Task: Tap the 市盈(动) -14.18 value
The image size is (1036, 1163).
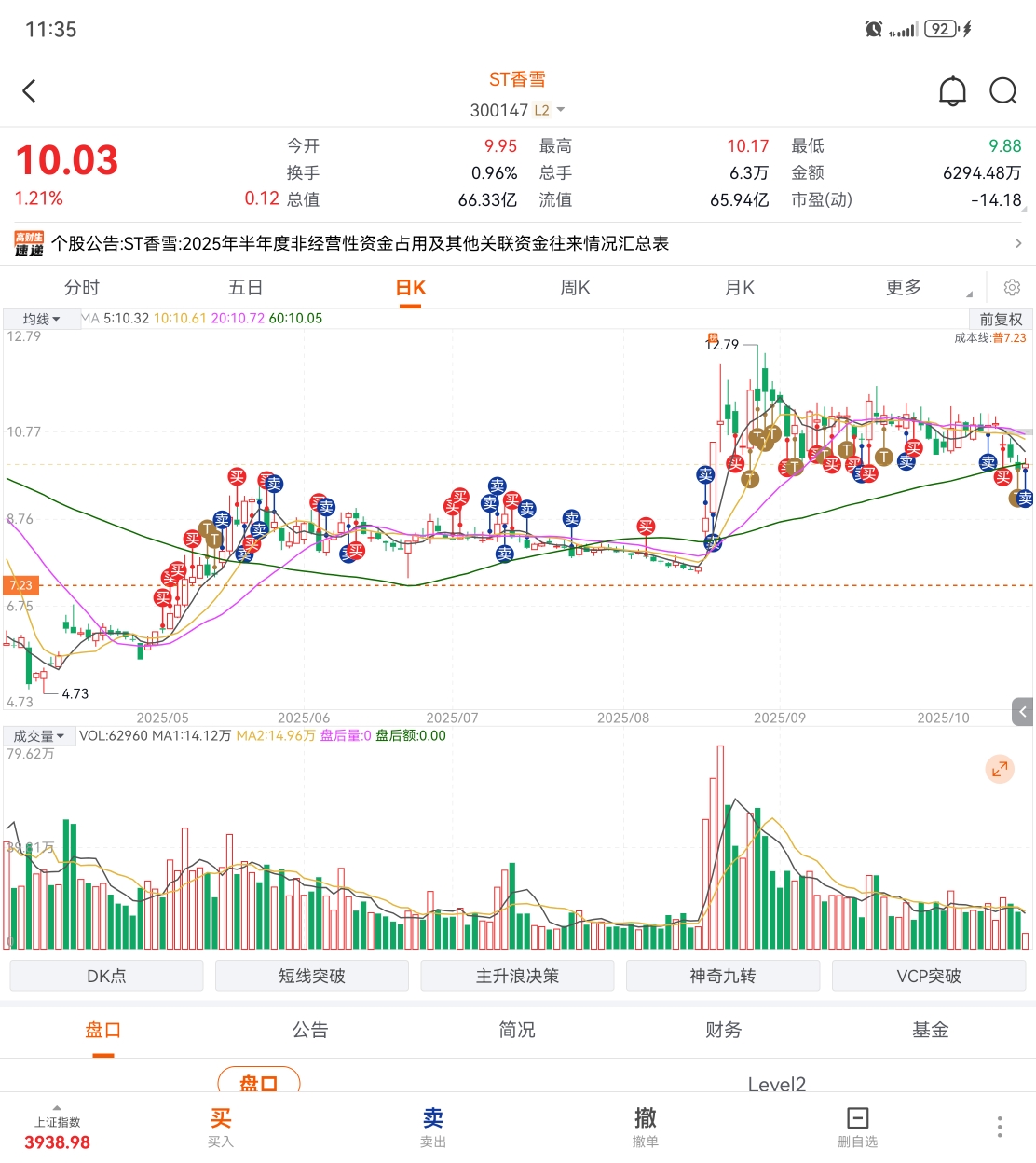Action: point(996,199)
